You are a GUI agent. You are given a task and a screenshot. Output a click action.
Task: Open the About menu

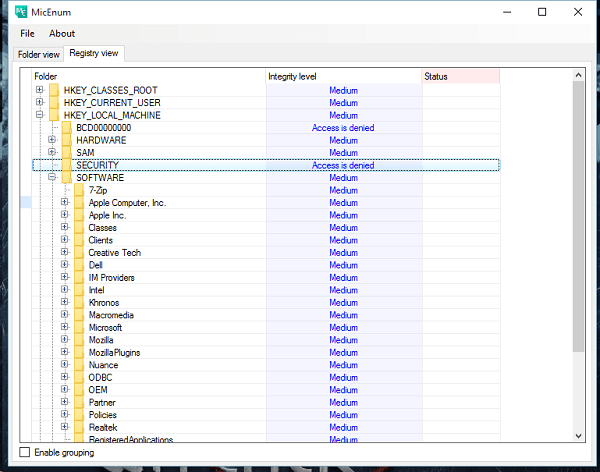tap(62, 34)
